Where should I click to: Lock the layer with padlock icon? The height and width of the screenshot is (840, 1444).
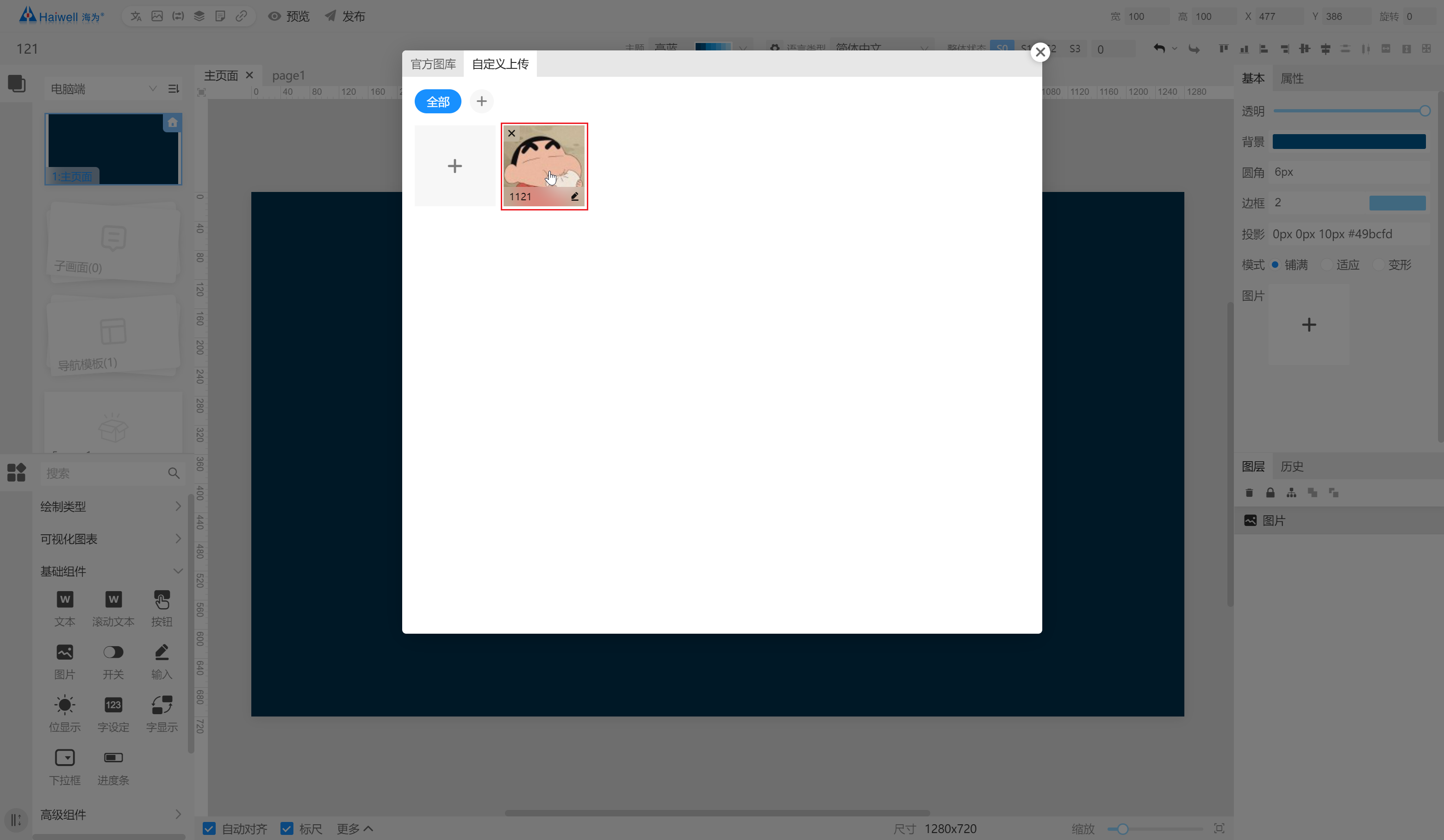(x=1270, y=493)
